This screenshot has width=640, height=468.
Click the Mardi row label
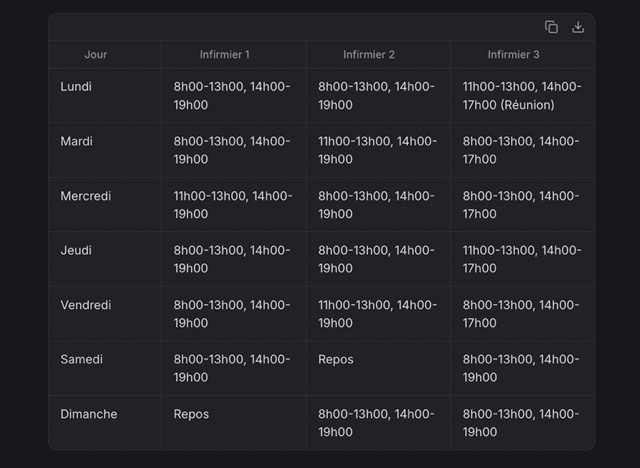pos(77,141)
